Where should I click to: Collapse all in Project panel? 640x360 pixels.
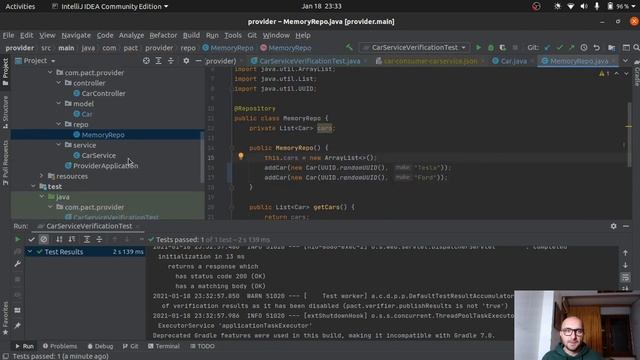171,61
